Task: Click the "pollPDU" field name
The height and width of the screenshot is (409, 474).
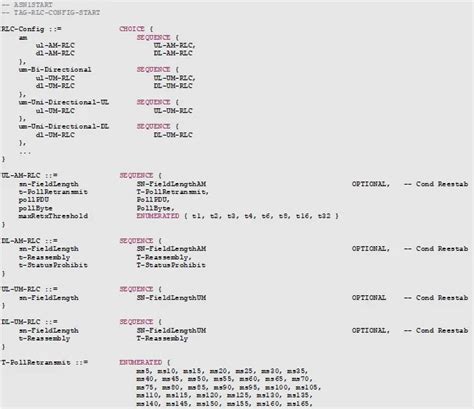Action: coord(34,200)
